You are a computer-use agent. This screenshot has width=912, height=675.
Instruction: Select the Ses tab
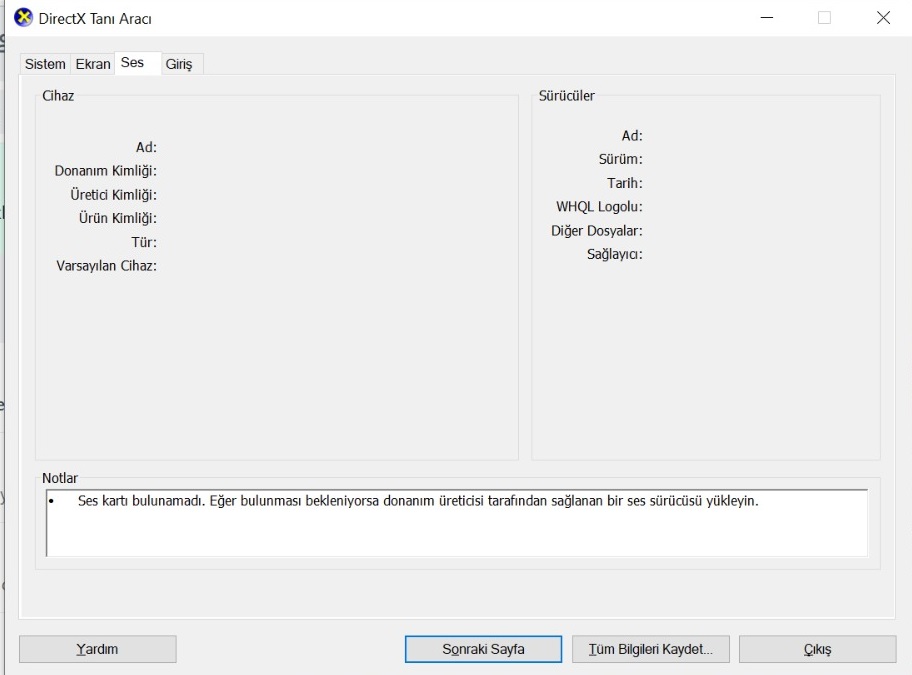coord(137,63)
